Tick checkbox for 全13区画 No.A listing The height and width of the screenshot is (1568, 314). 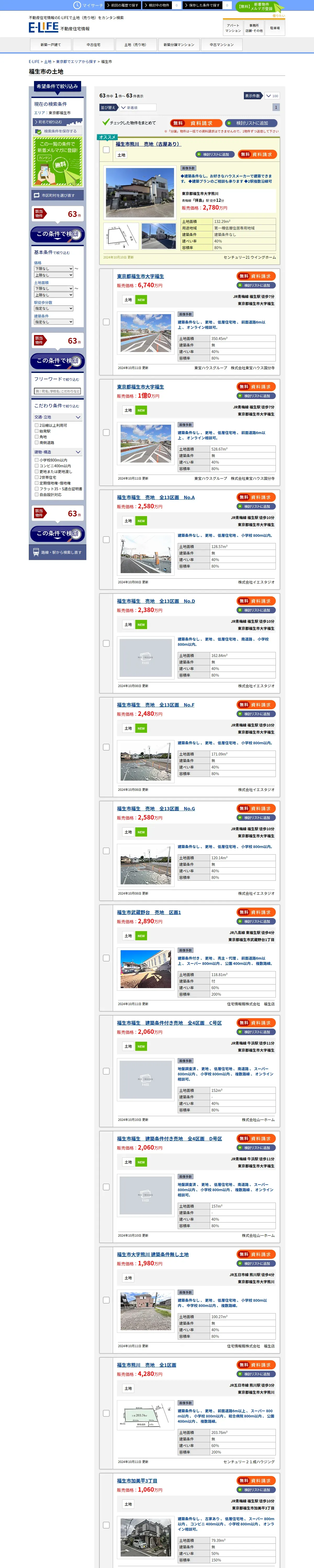106,539
